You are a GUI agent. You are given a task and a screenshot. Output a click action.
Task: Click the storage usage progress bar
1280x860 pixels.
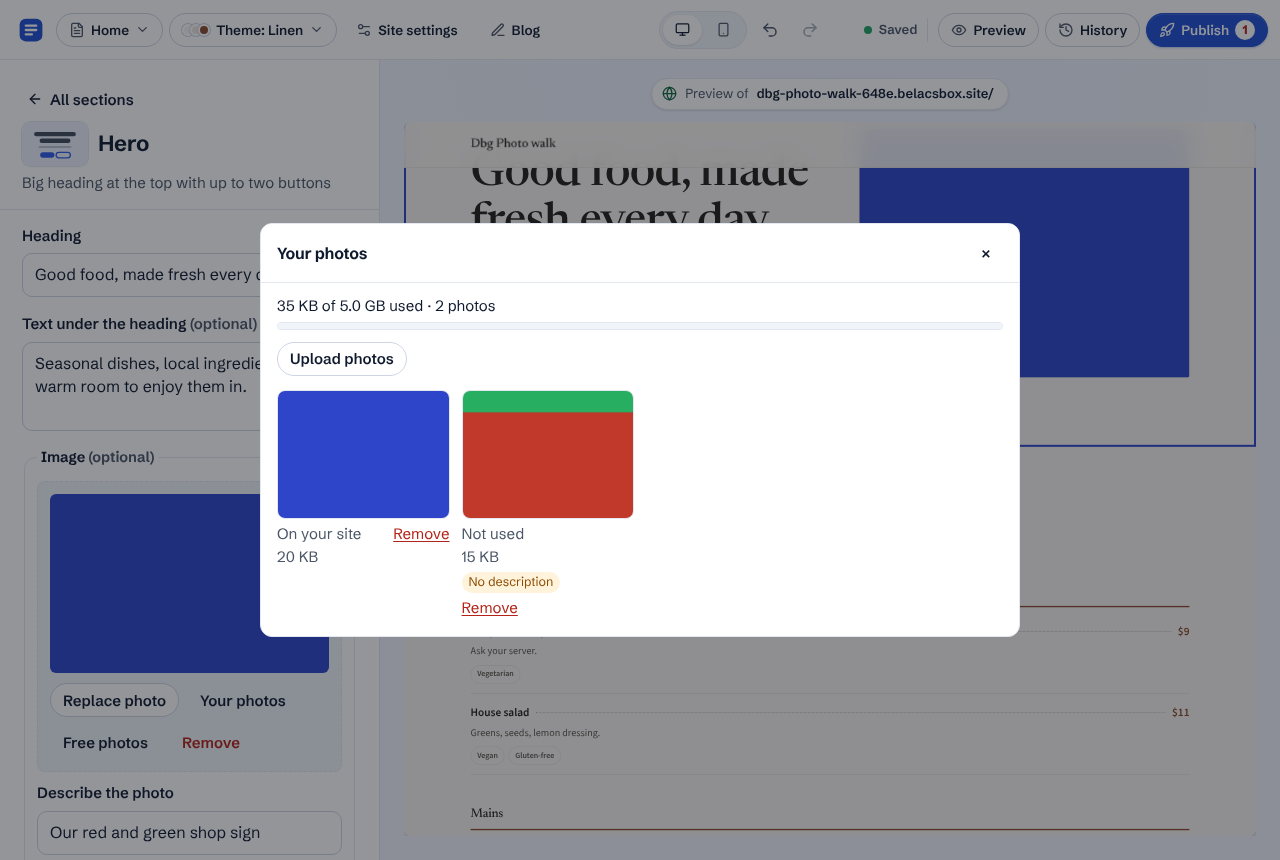[x=640, y=326]
